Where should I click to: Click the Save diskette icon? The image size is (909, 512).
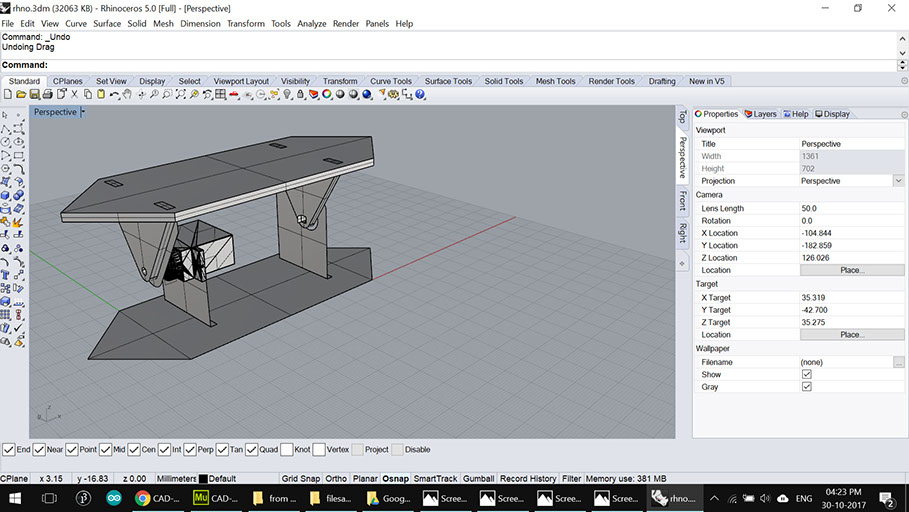pyautogui.click(x=34, y=94)
